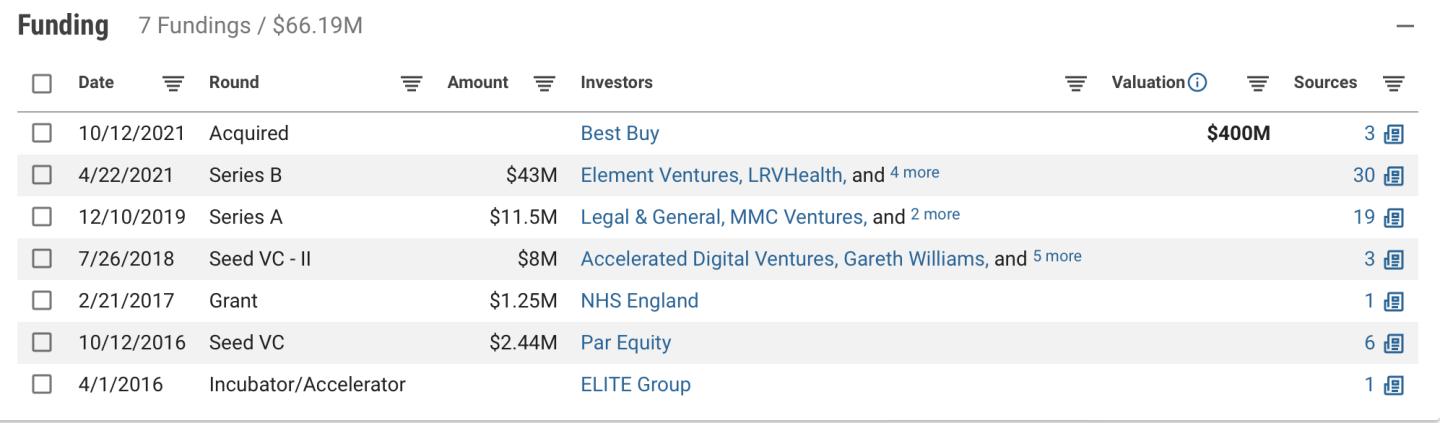This screenshot has height=423, width=1440.
Task: Open the Best Buy investor link
Action: coord(619,133)
